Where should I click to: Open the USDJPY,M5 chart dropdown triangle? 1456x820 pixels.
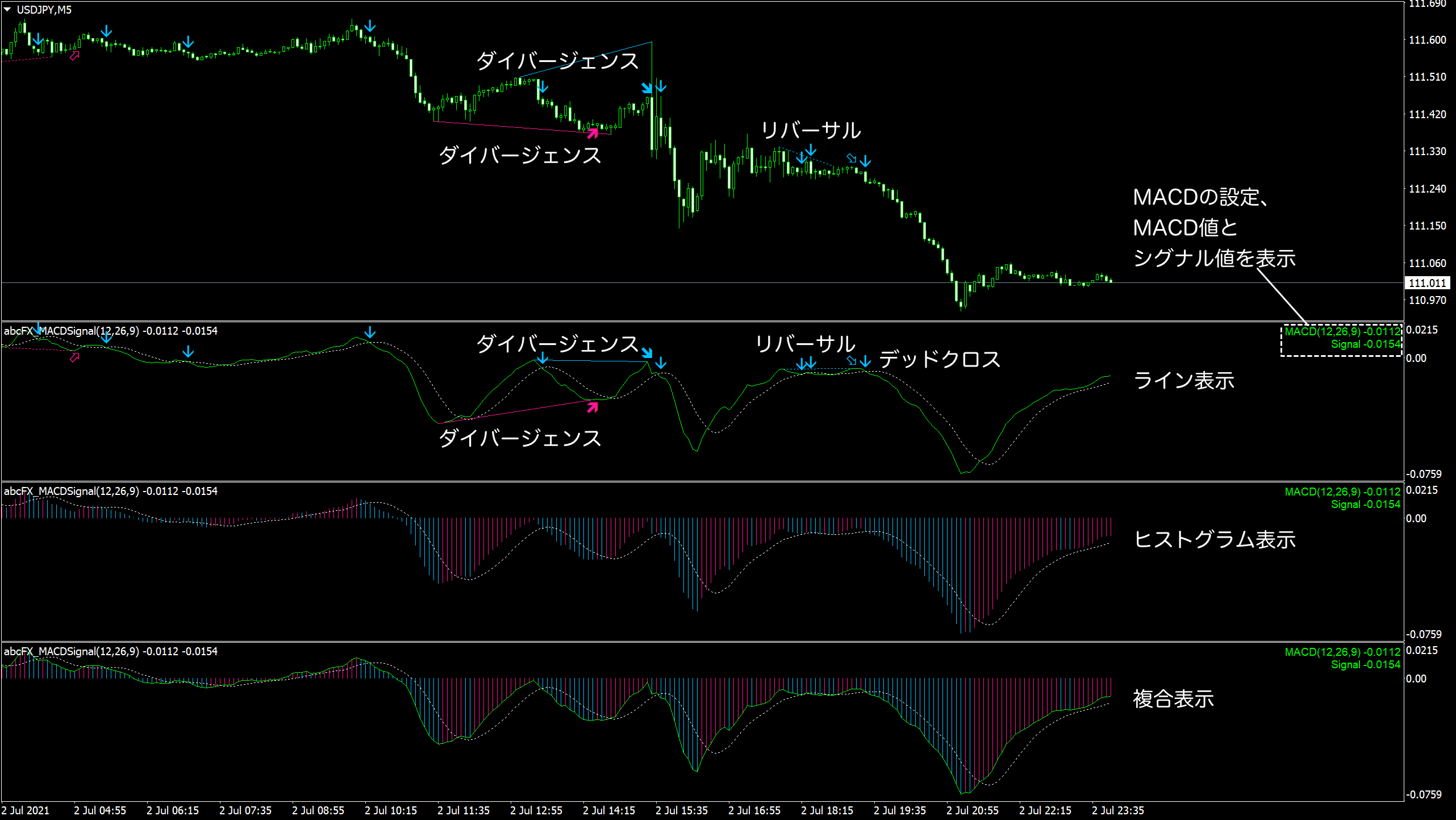coord(7,10)
